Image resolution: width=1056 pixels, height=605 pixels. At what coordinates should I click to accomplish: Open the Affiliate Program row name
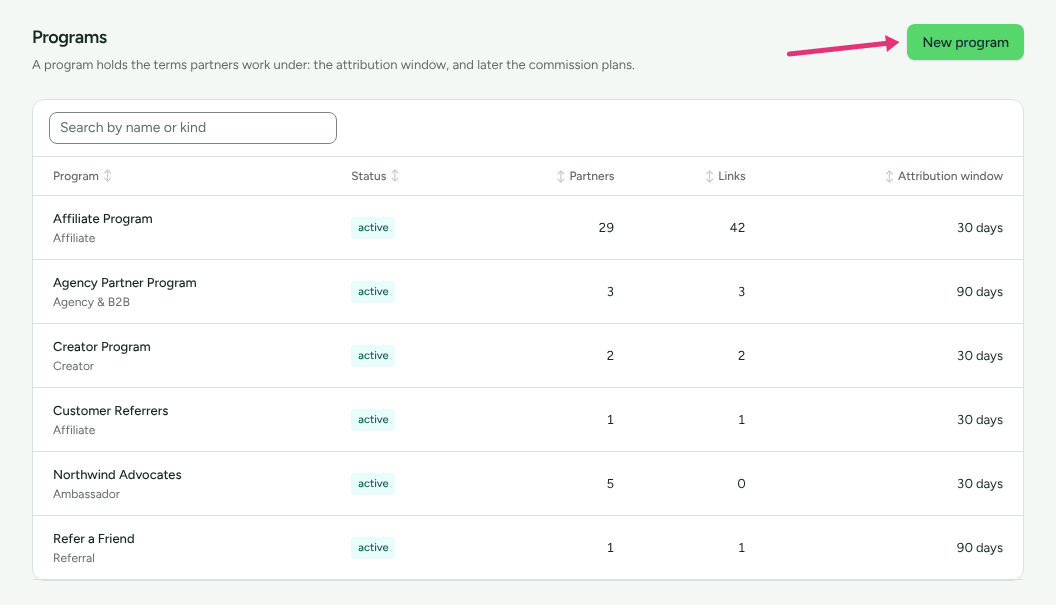(103, 219)
